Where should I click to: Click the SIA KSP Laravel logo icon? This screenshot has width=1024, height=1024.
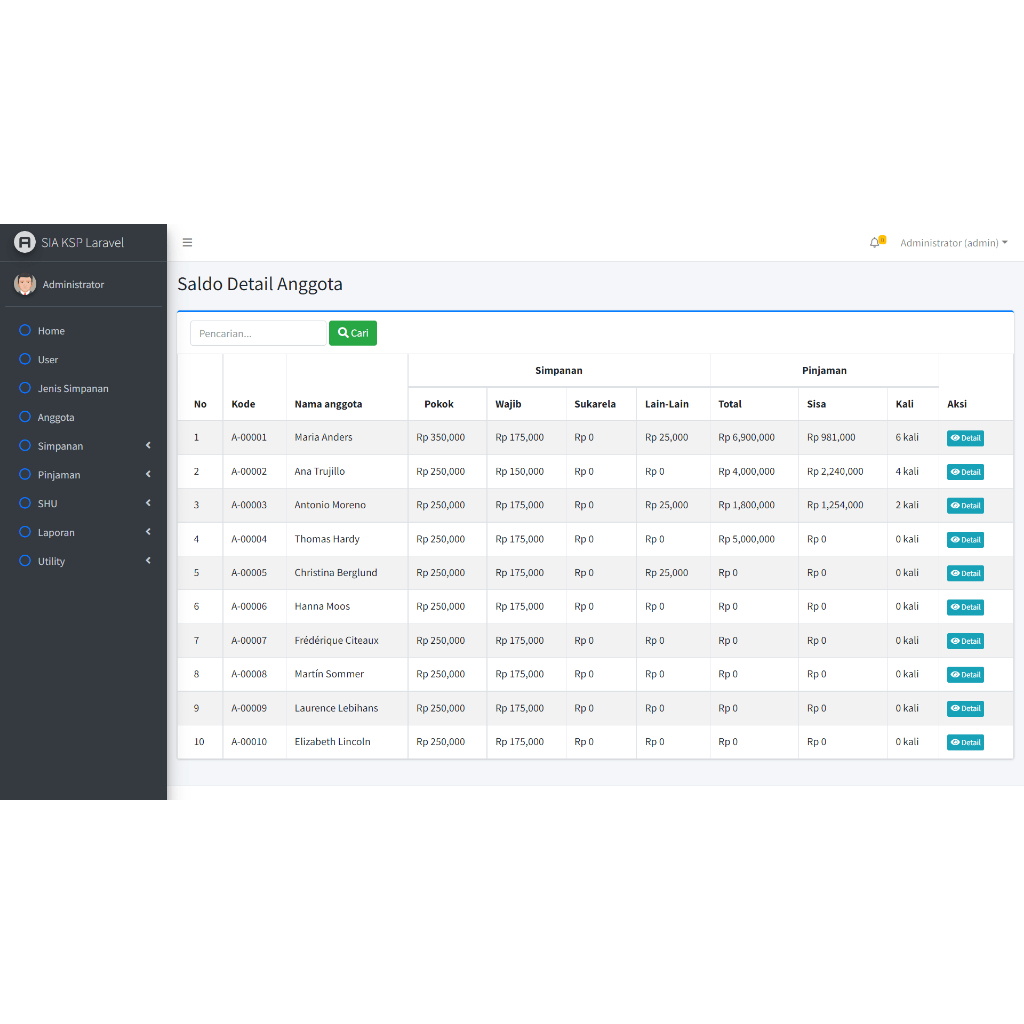click(x=25, y=243)
